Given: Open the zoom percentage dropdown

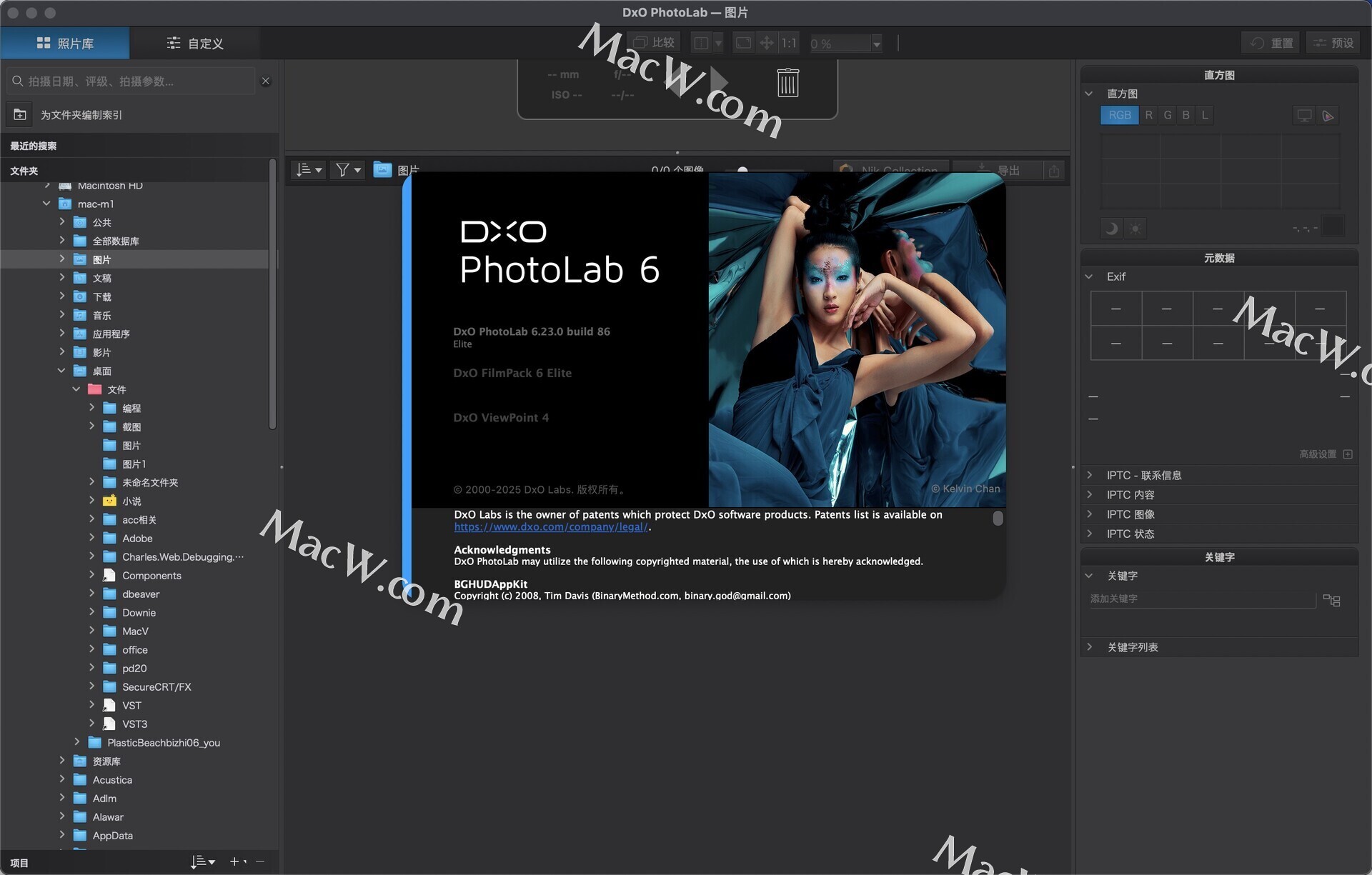Looking at the screenshot, I should pyautogui.click(x=877, y=44).
